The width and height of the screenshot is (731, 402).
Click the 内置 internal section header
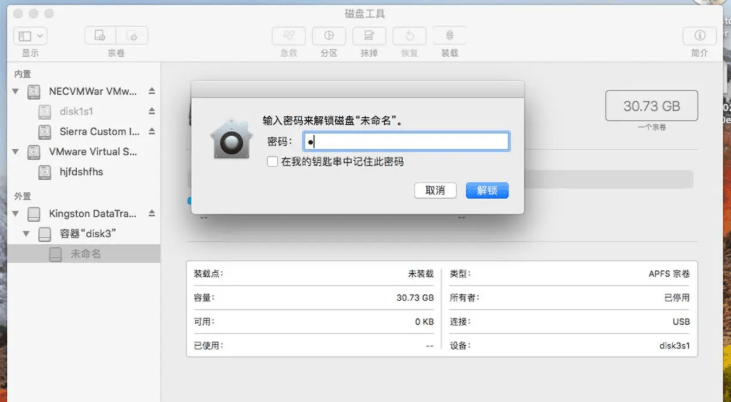22,74
